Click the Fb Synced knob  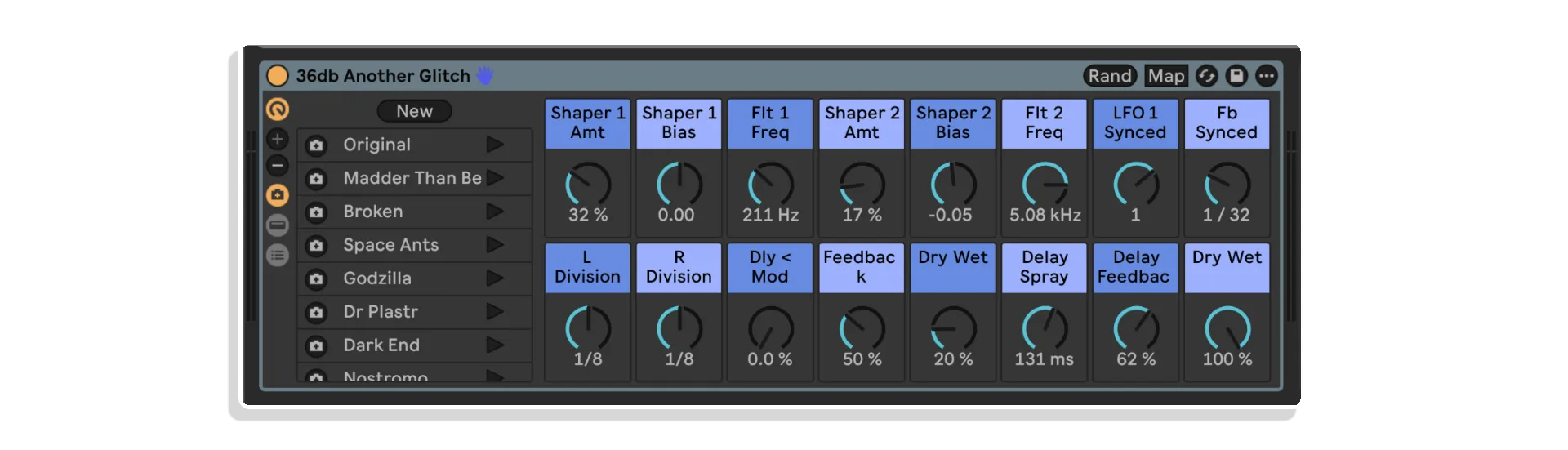[x=1227, y=184]
